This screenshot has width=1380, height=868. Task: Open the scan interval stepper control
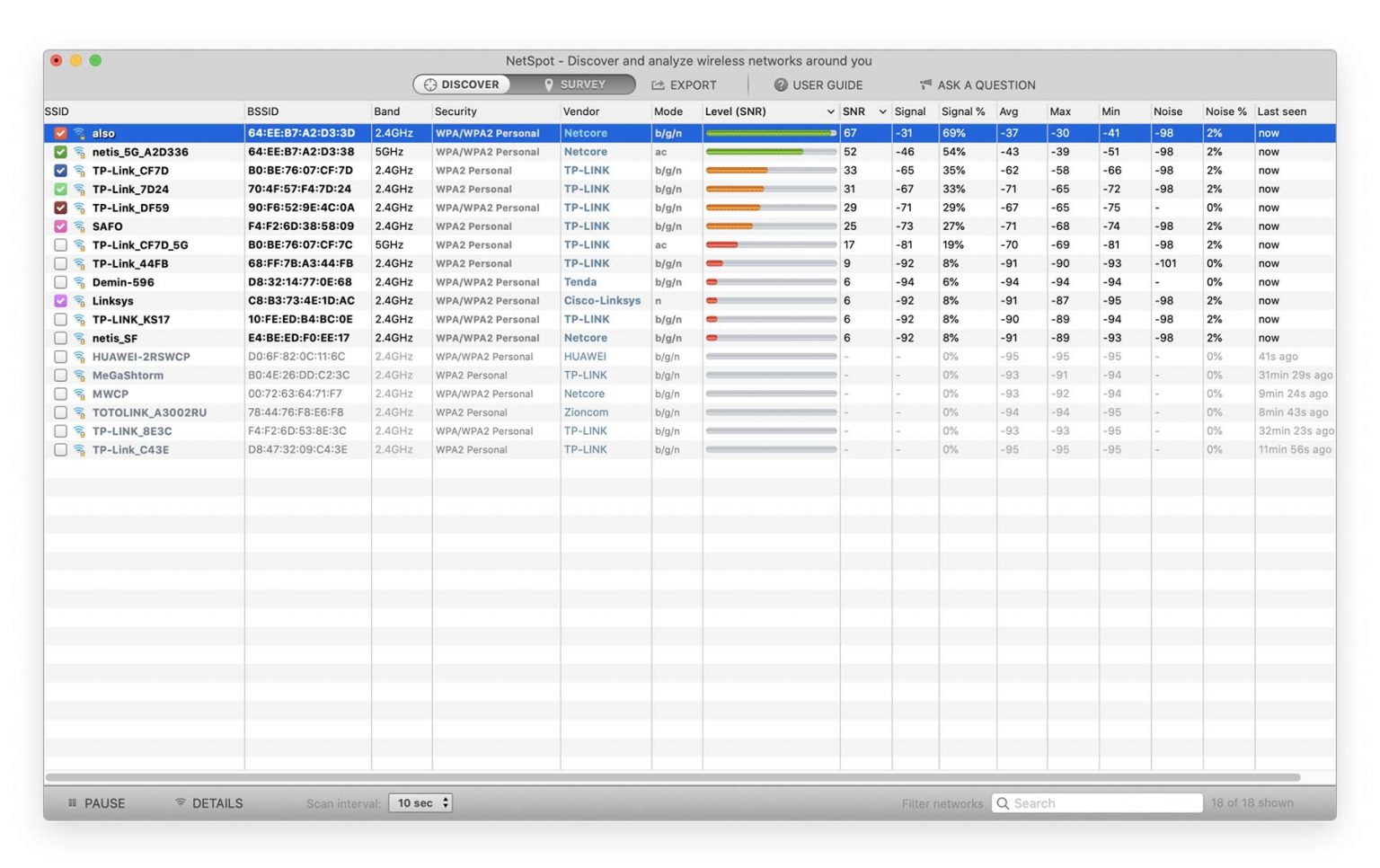[447, 802]
